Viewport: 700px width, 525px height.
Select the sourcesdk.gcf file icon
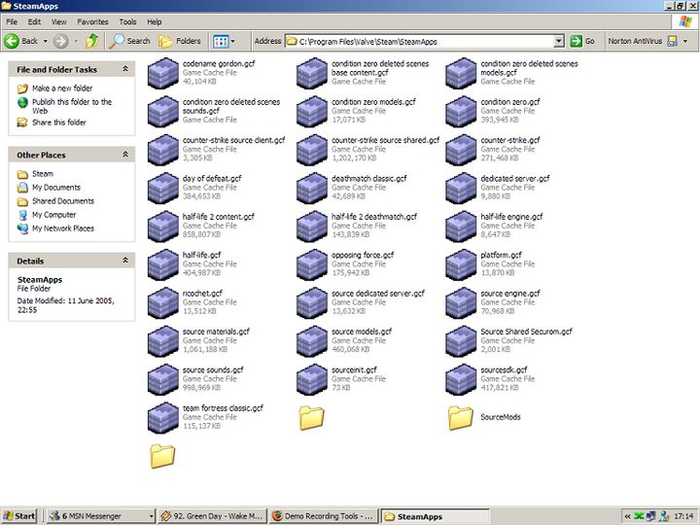tap(461, 379)
